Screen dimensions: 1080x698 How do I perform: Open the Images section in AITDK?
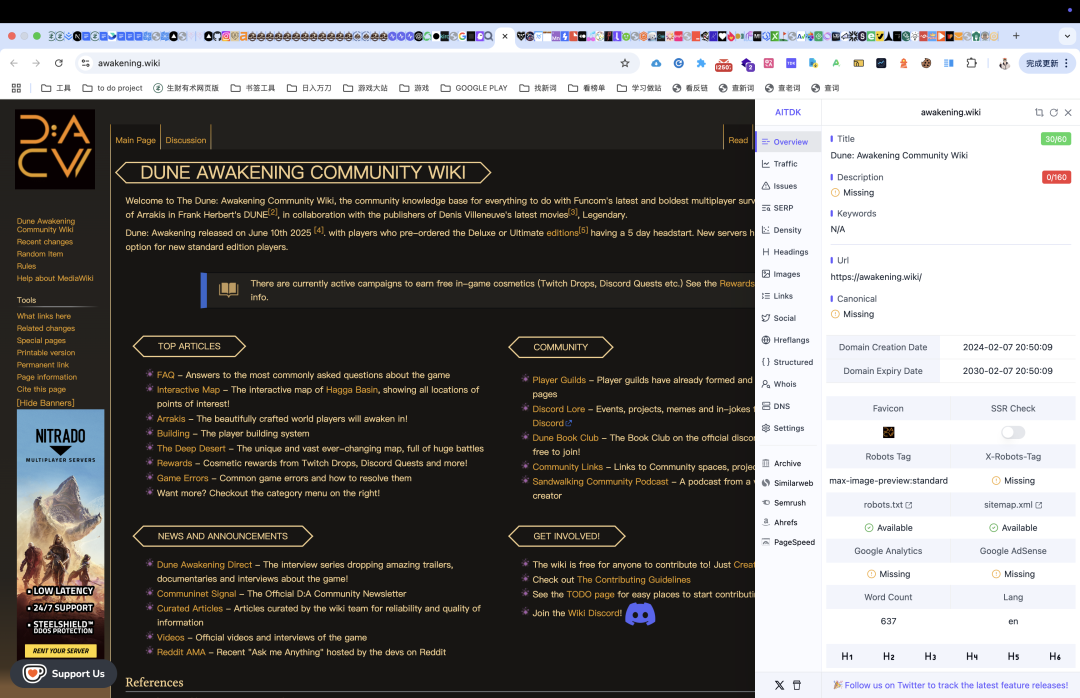pos(781,274)
